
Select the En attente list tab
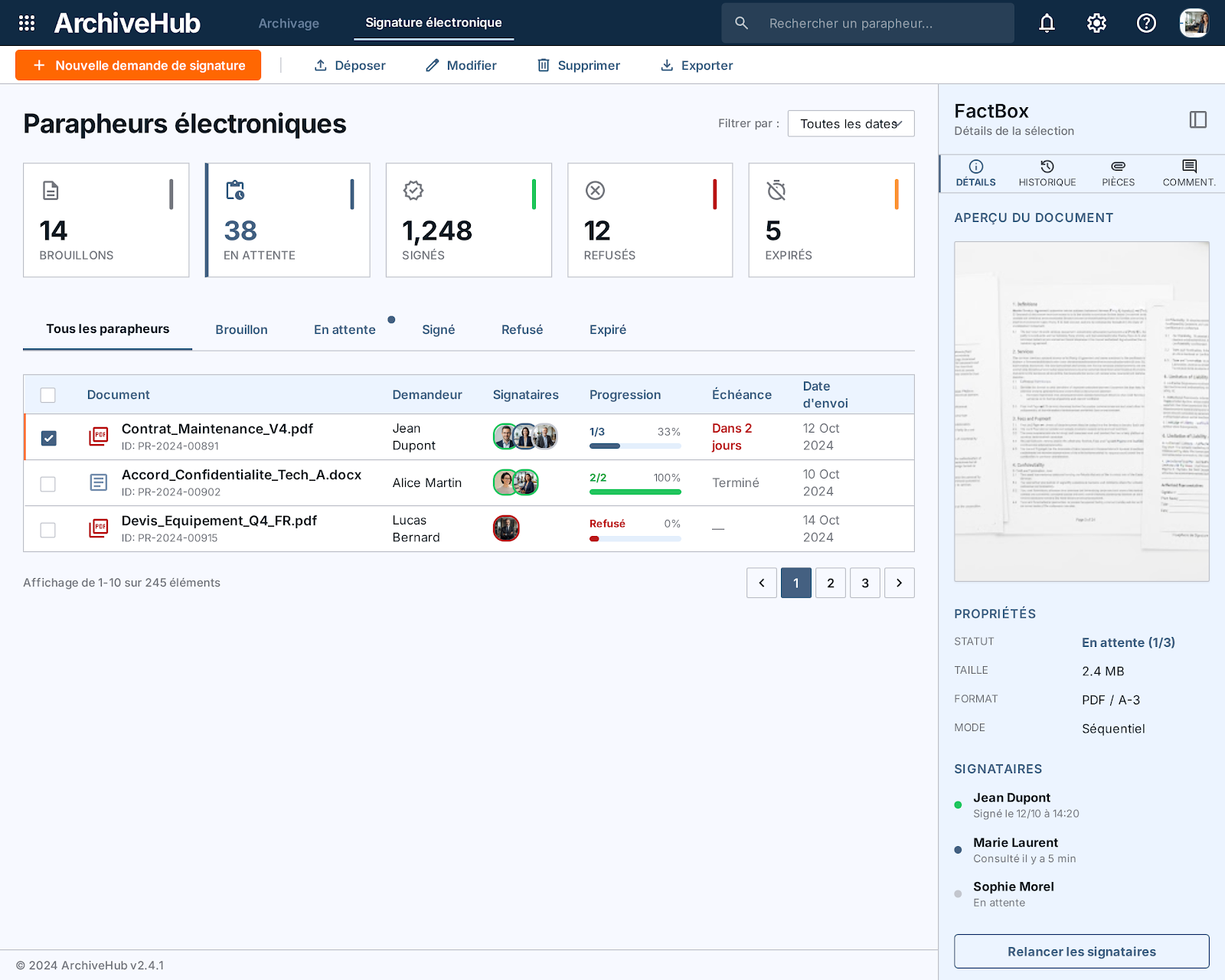(345, 329)
